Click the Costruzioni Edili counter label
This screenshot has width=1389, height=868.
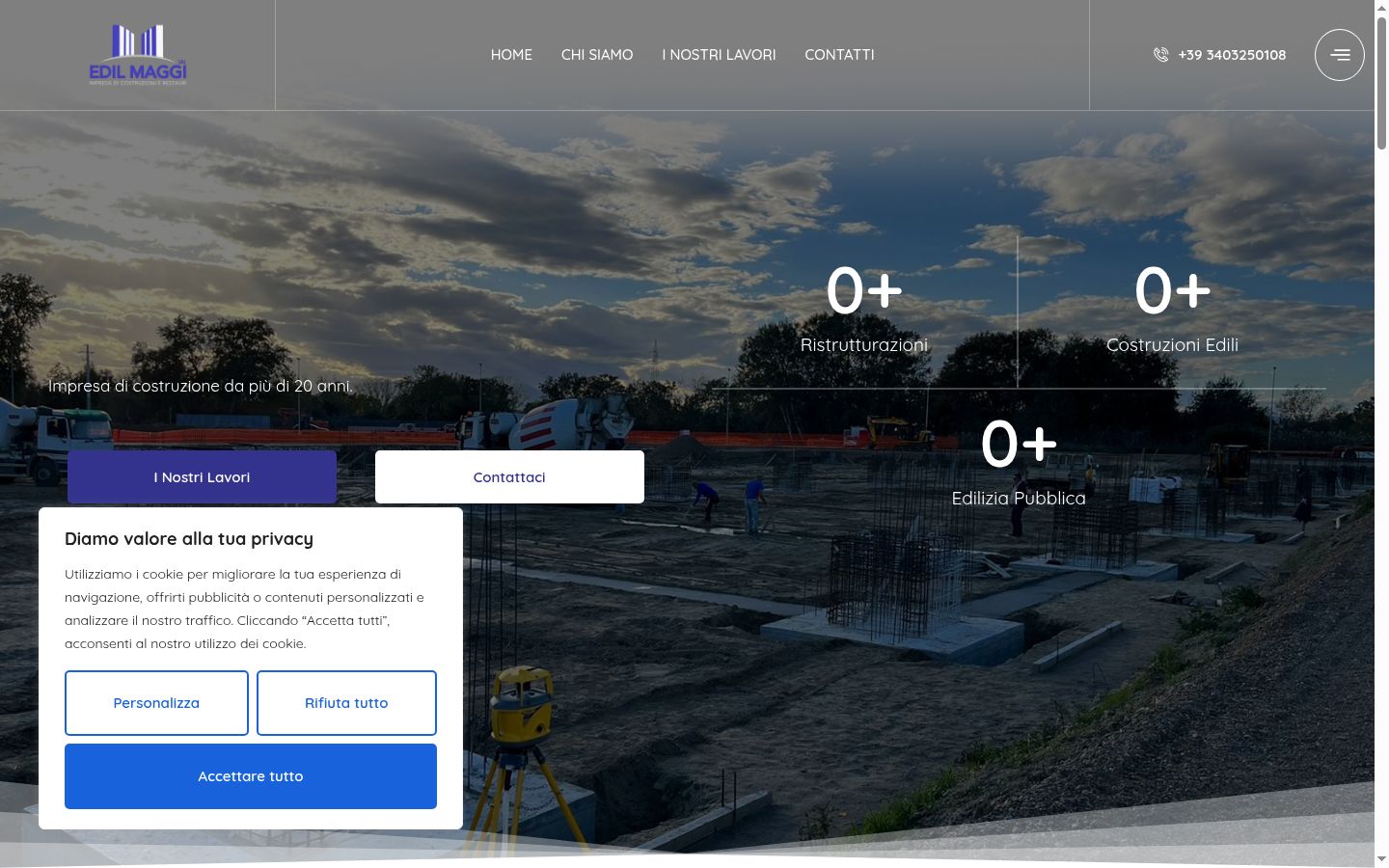1172,344
